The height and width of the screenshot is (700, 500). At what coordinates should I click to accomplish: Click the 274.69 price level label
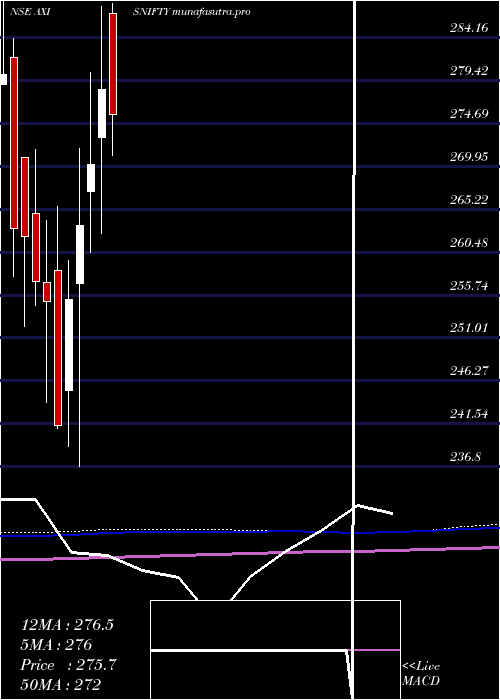point(469,114)
